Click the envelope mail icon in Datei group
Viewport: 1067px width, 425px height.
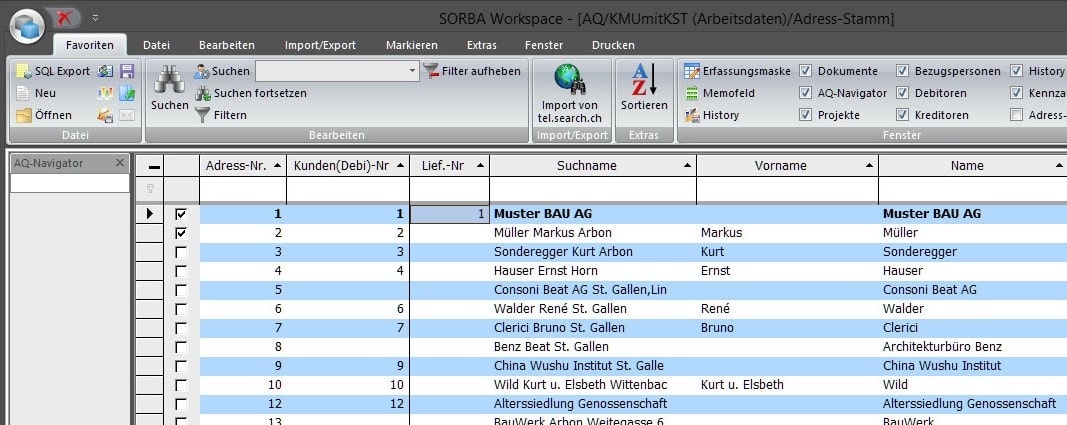pyautogui.click(x=127, y=115)
